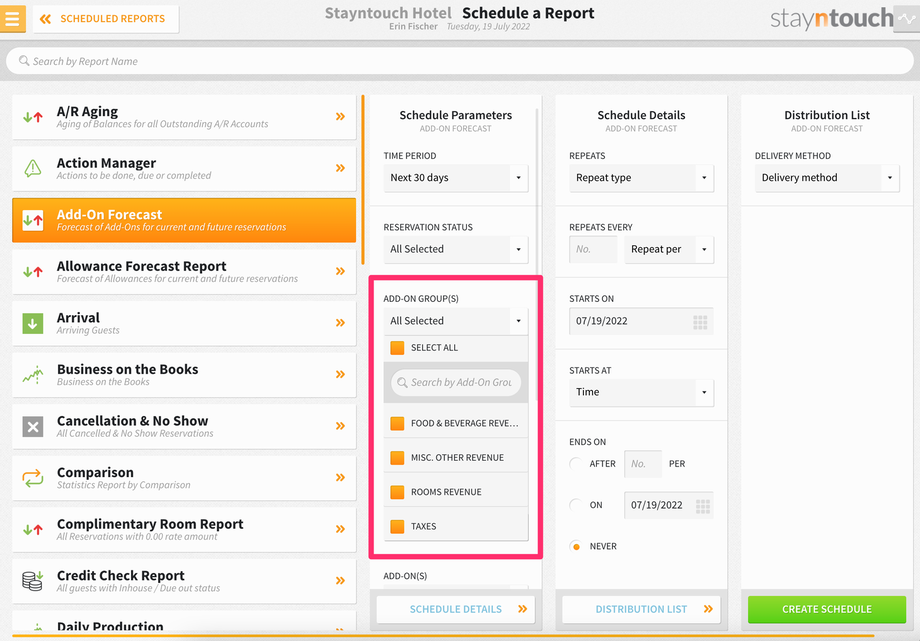
Task: Open the Arrival report chevron
Action: coord(340,323)
